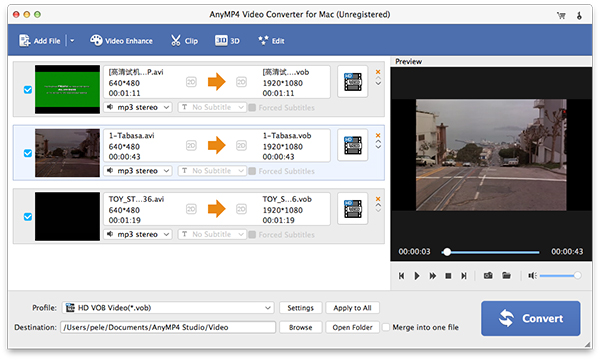
Task: Click the shopping cart purchase icon
Action: pyautogui.click(x=561, y=15)
